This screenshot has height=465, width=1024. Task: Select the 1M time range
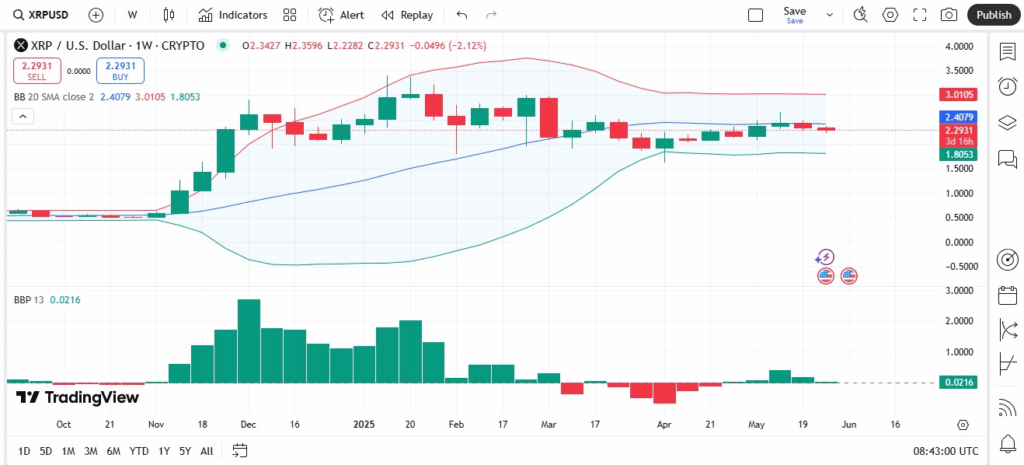(68, 451)
